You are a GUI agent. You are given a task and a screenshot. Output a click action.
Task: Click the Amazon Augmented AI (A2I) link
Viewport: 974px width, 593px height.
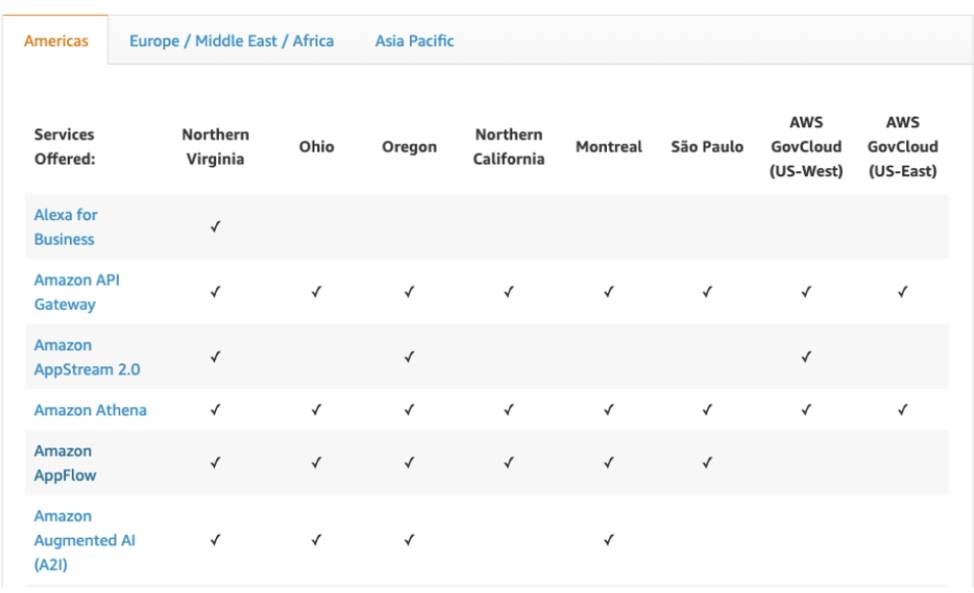click(x=84, y=540)
